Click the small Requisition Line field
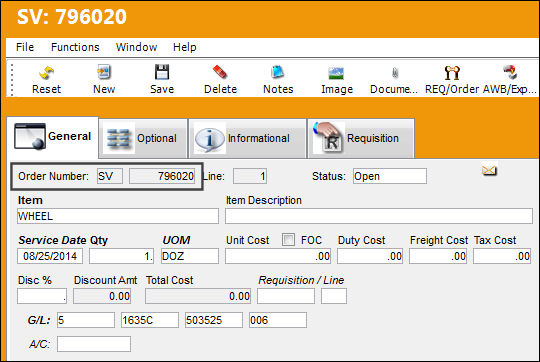The height and width of the screenshot is (362, 540). click(x=334, y=296)
